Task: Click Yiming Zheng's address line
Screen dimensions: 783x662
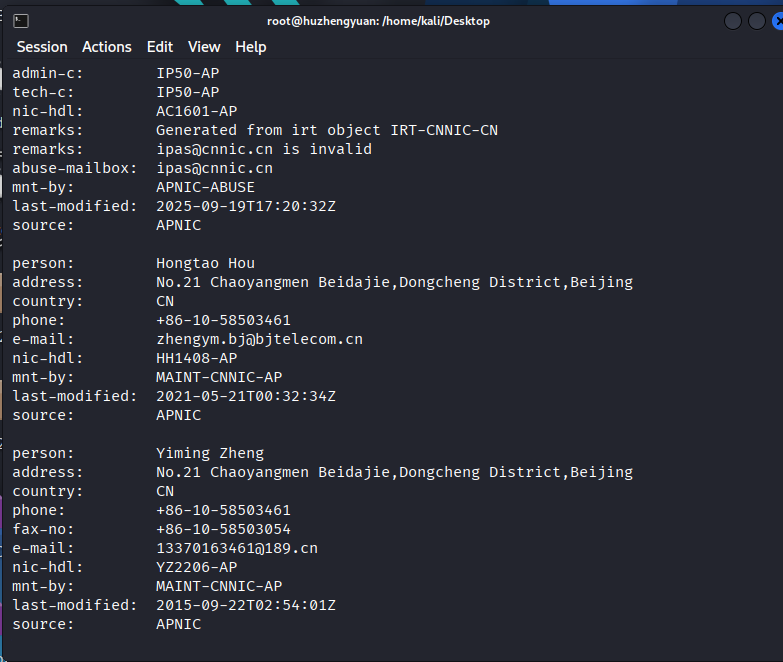Action: 394,472
